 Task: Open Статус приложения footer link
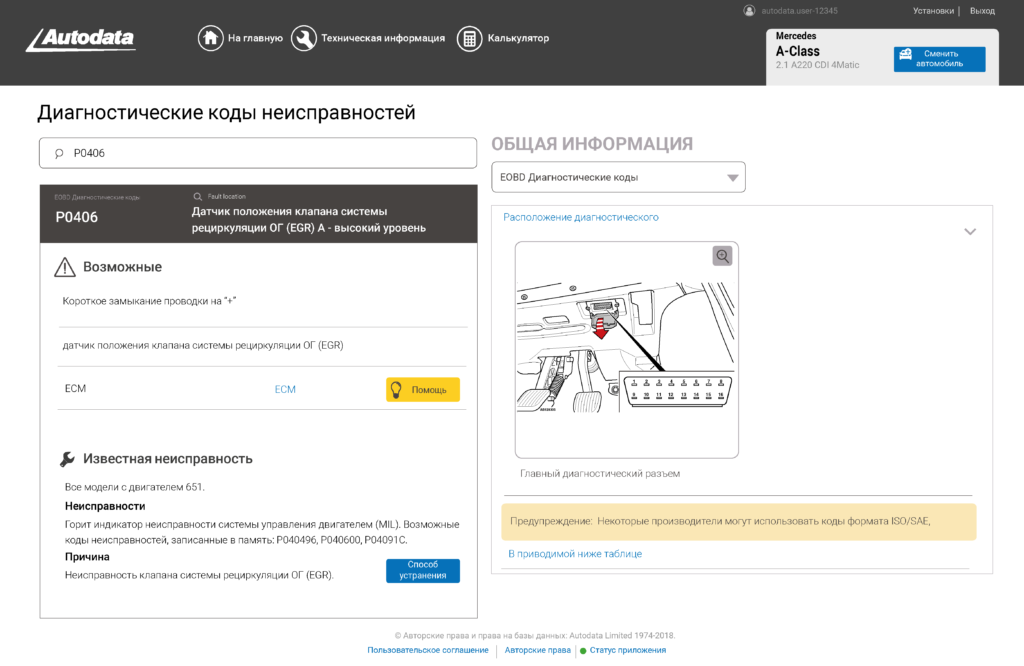pos(627,650)
